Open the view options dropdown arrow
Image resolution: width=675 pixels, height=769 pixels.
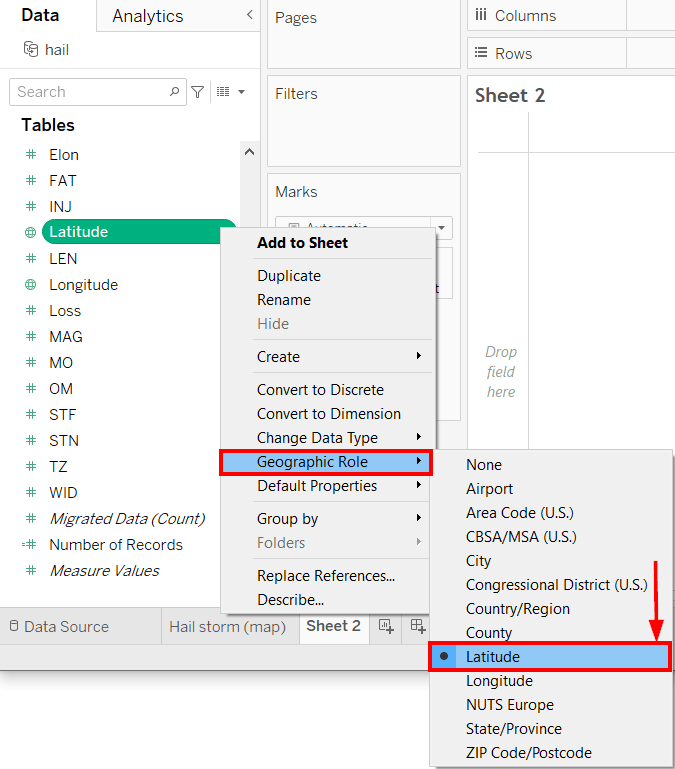[241, 92]
